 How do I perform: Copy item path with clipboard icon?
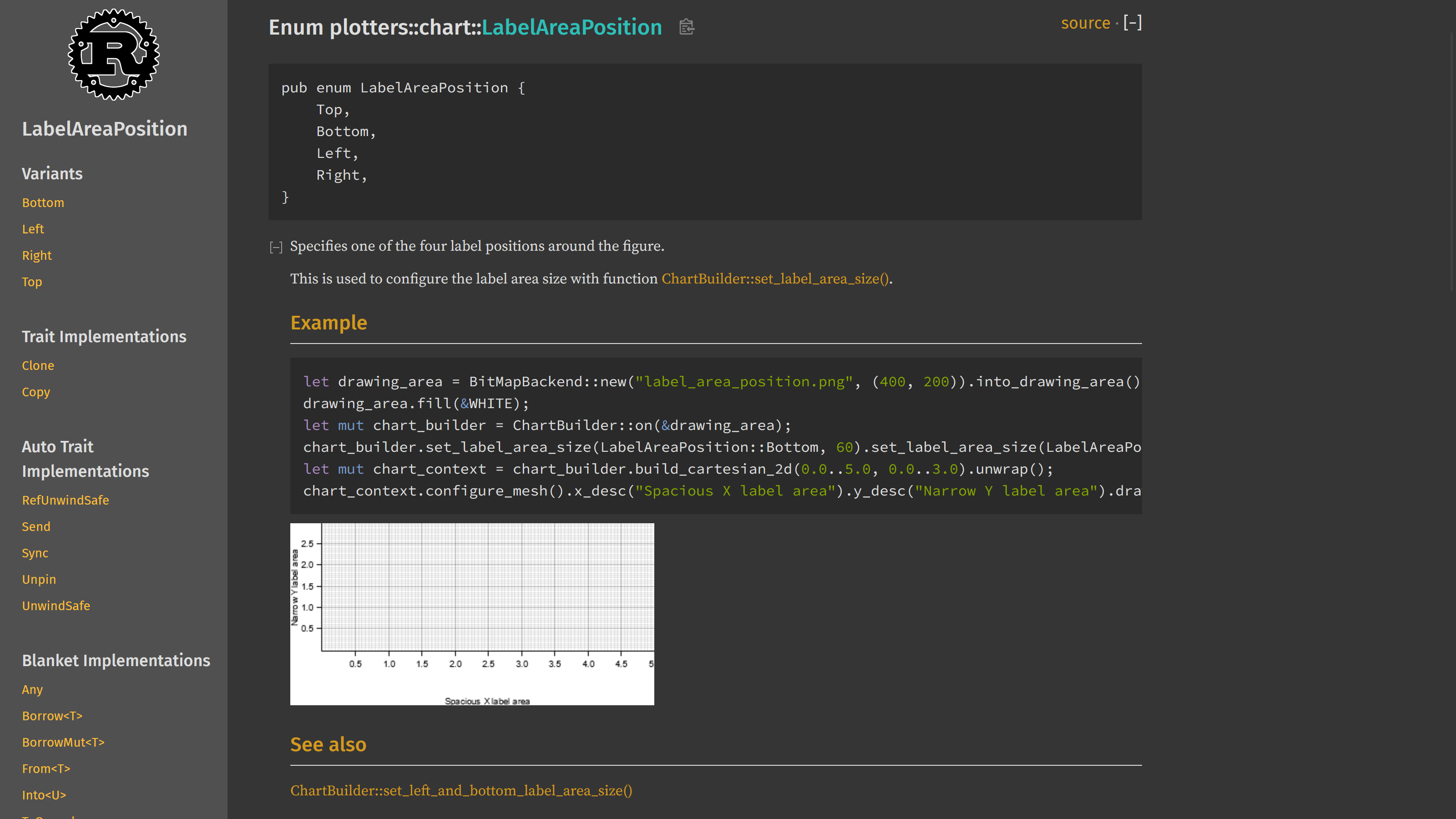(686, 27)
